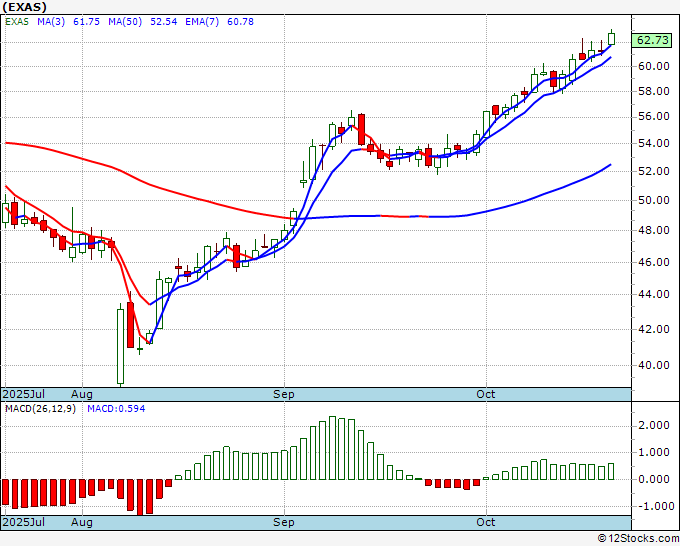Click the current price label 62.73
This screenshot has width=680, height=546.
[x=652, y=40]
